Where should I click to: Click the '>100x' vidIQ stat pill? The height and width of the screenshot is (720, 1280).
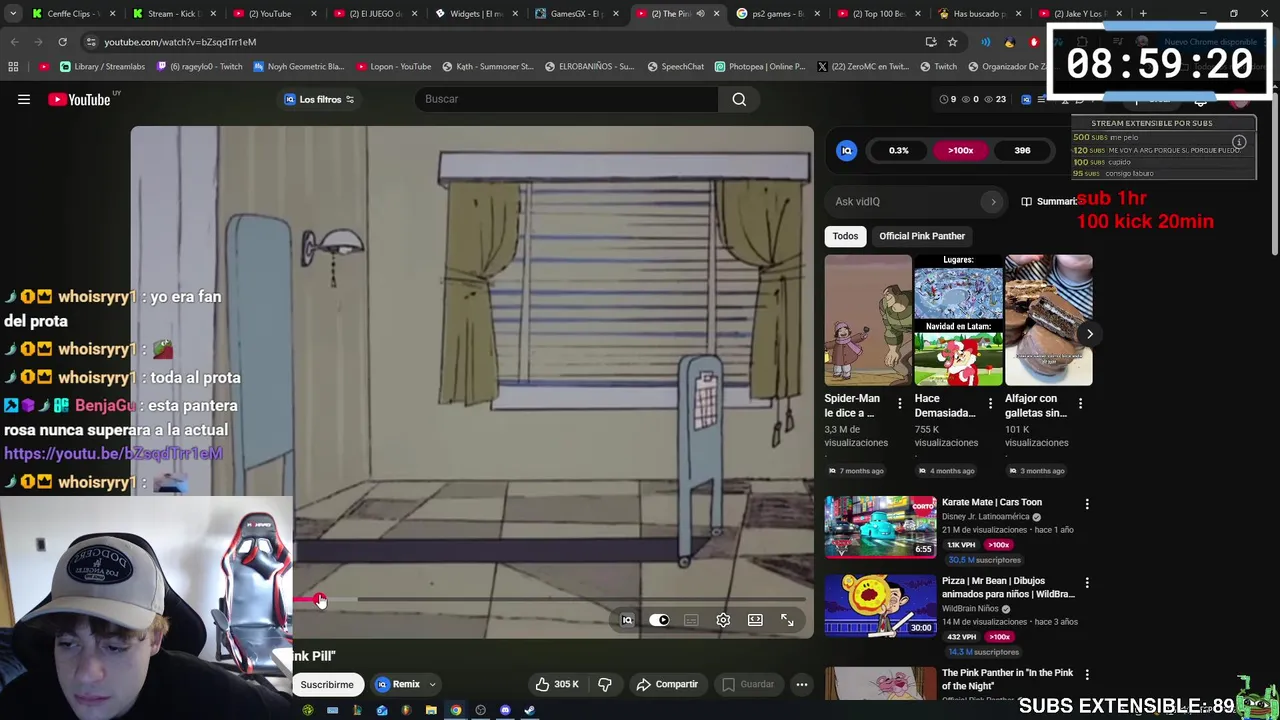click(960, 150)
